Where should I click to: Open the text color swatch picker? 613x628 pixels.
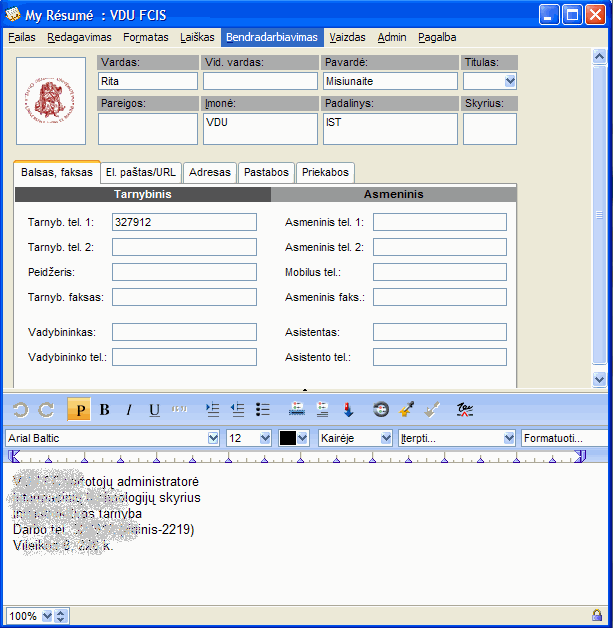click(304, 438)
